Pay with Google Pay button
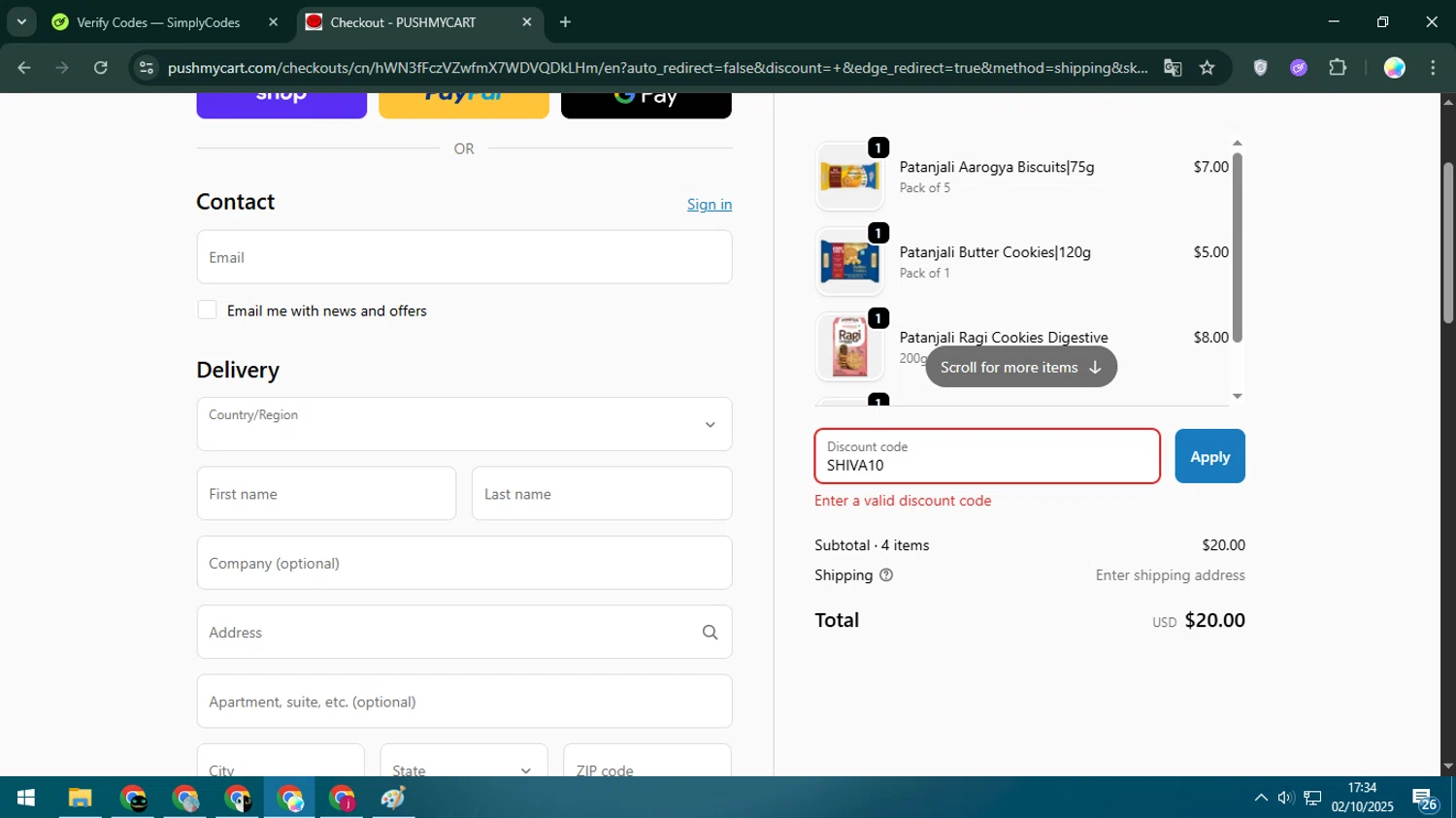Image resolution: width=1456 pixels, height=818 pixels. point(646,106)
